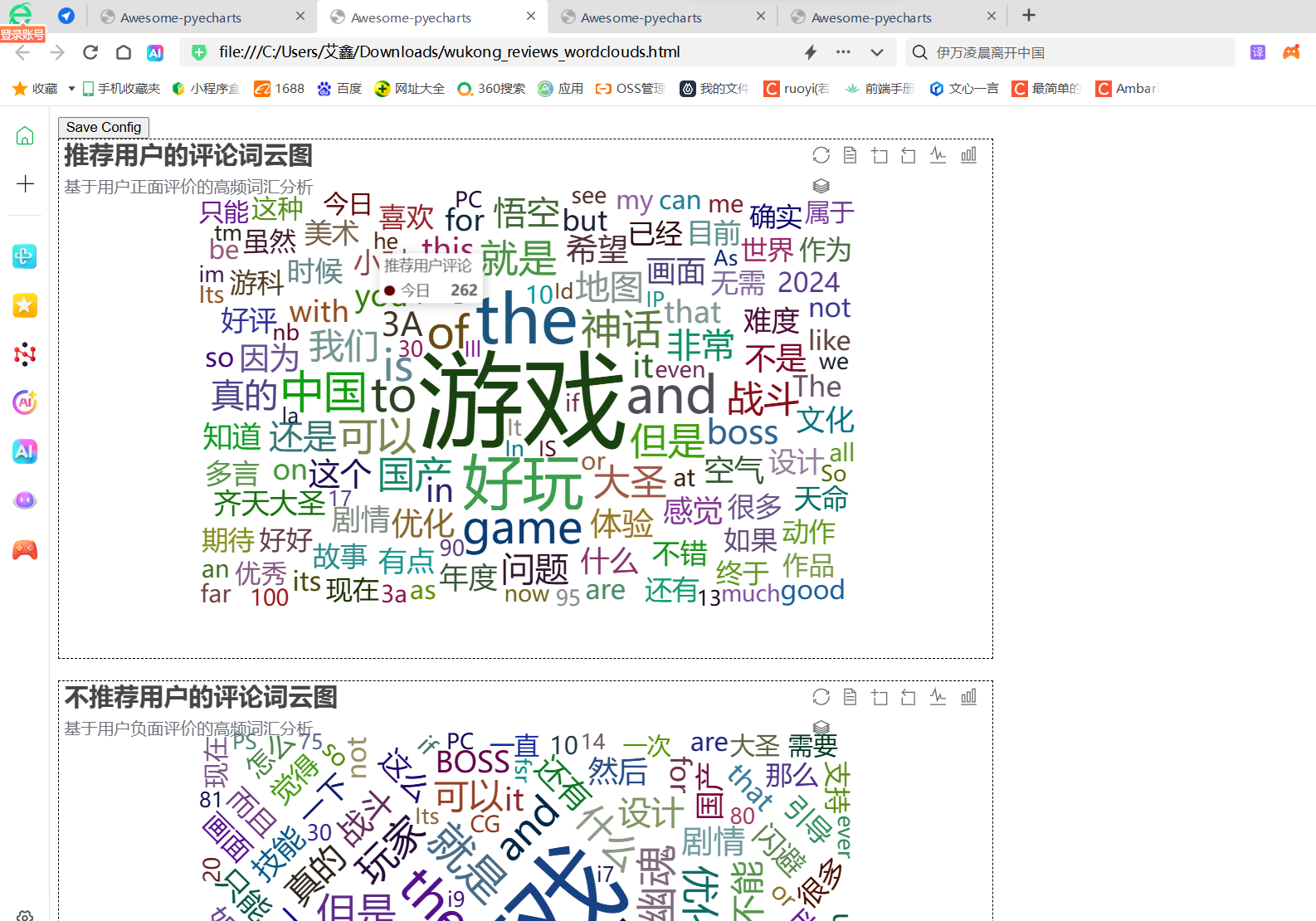This screenshot has height=921, width=1316.
Task: Switch second chart to line type
Action: (938, 697)
